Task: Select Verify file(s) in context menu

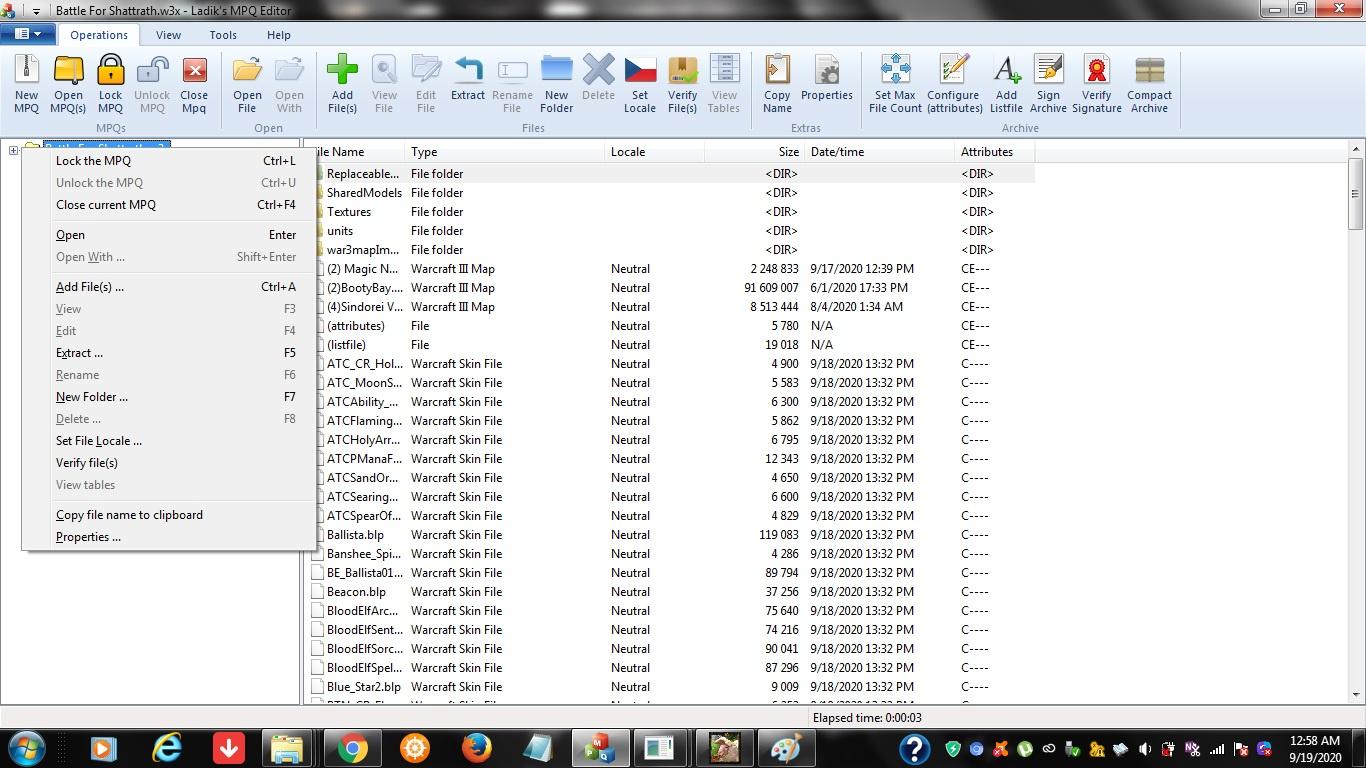Action: 168,462
